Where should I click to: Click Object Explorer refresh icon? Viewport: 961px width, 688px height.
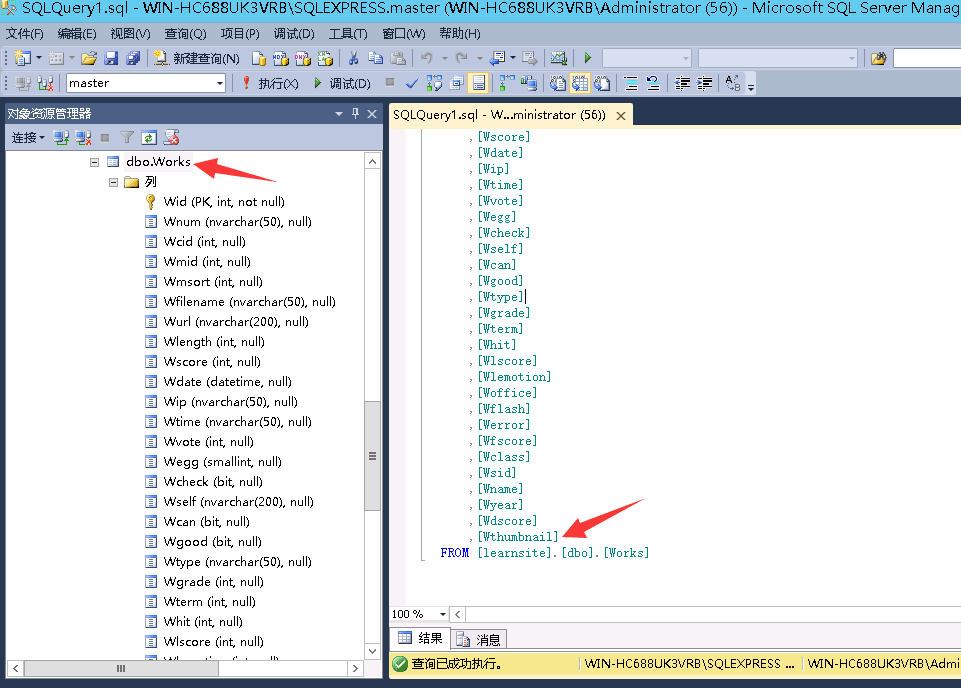click(x=149, y=138)
